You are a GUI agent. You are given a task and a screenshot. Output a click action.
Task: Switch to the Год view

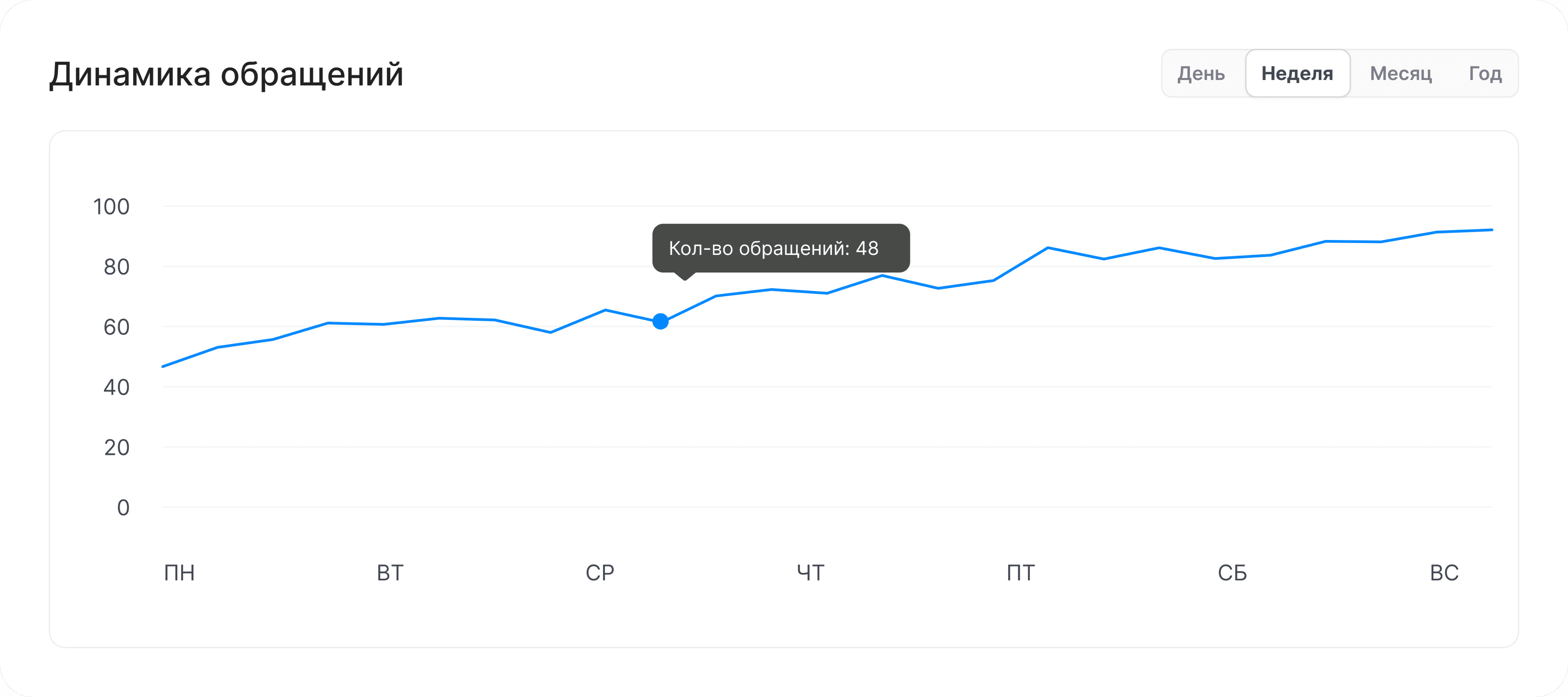1485,73
